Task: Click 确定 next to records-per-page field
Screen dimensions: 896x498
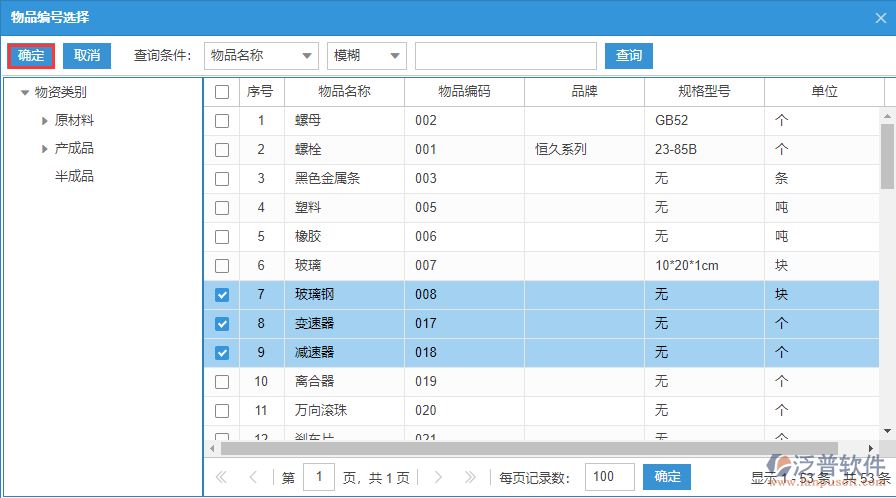Action: pos(667,477)
